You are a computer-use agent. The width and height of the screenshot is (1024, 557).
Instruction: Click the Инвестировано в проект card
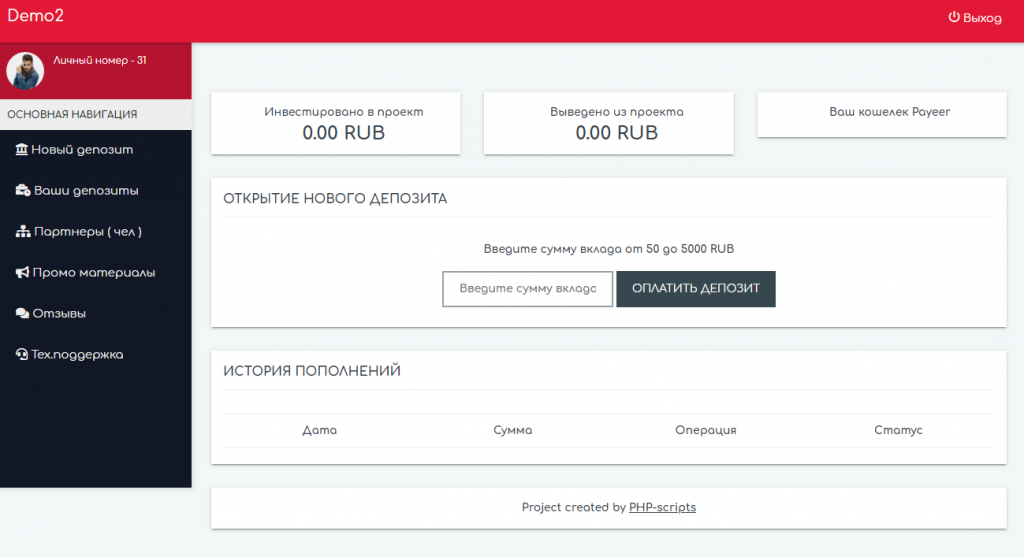pyautogui.click(x=336, y=123)
